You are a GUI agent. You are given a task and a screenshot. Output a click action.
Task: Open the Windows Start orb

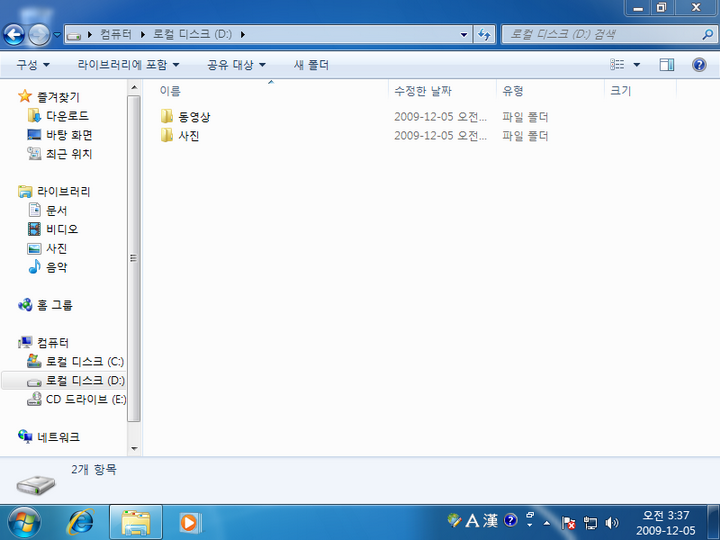24,523
